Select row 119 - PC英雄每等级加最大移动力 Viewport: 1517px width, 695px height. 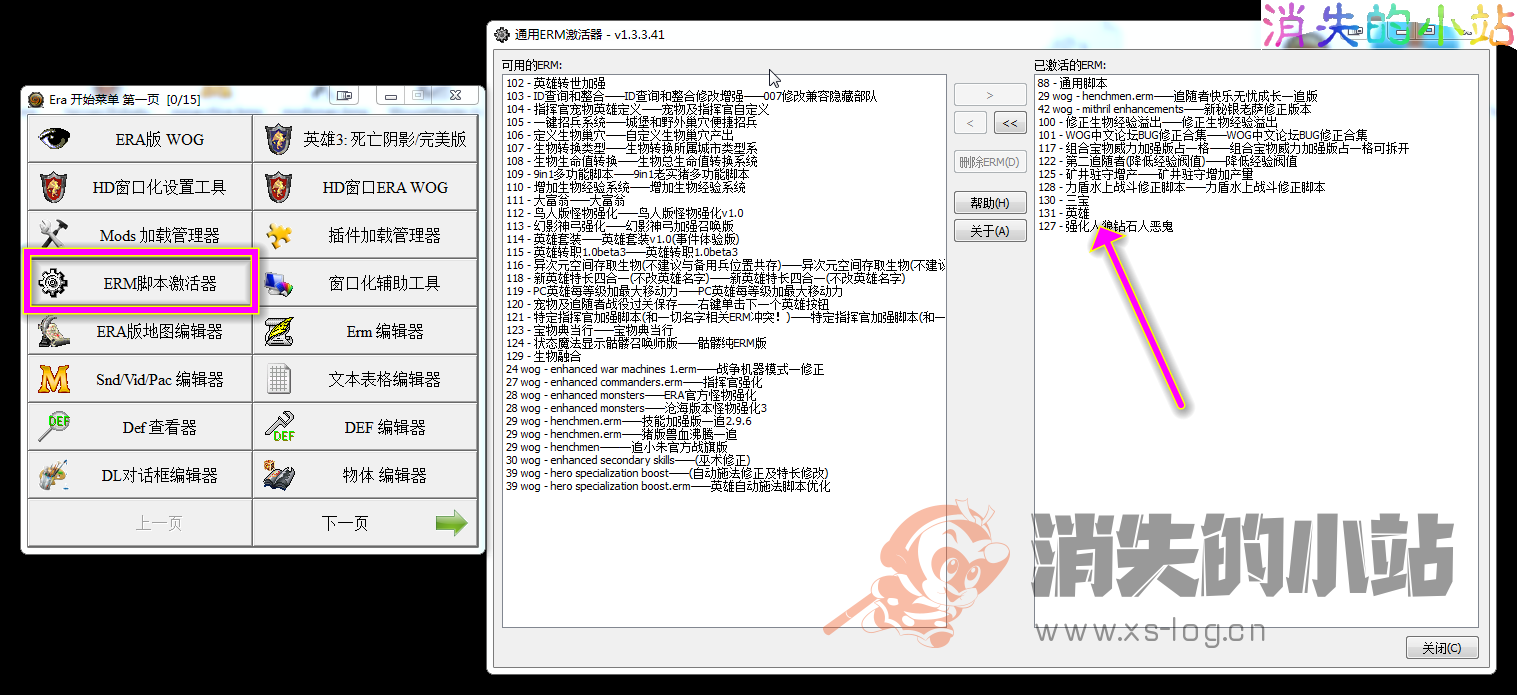coord(725,291)
